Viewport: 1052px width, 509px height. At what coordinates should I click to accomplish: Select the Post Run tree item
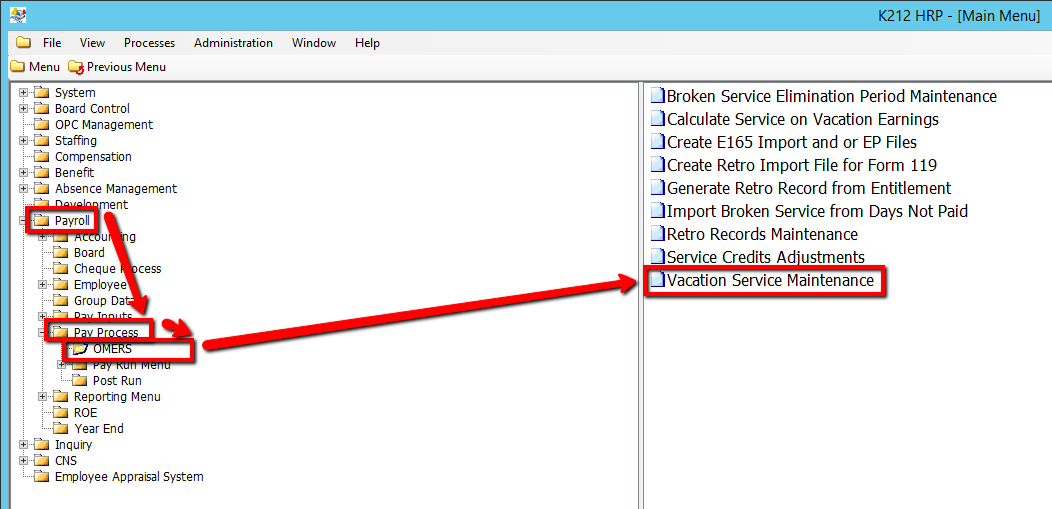(x=117, y=381)
